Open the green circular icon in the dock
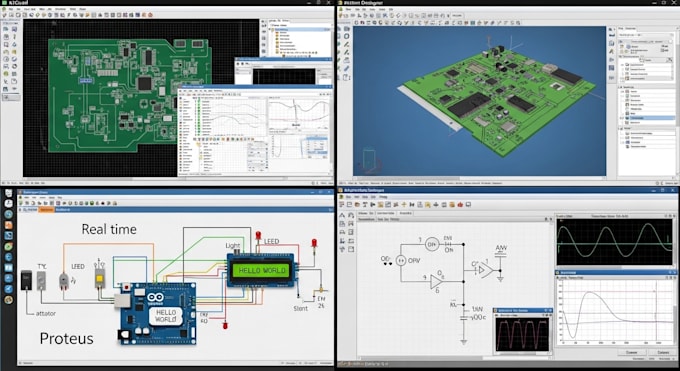680x371 pixels. point(9,246)
